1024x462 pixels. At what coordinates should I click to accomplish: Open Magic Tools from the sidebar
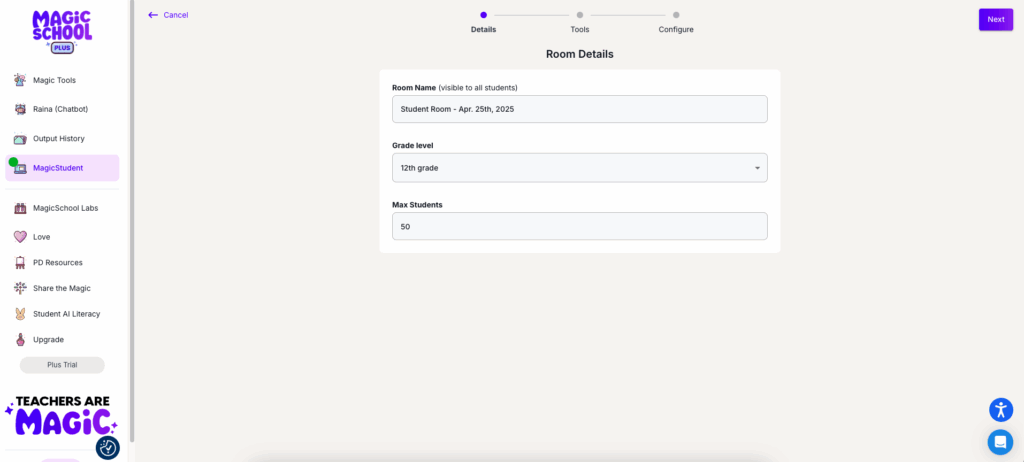point(62,80)
